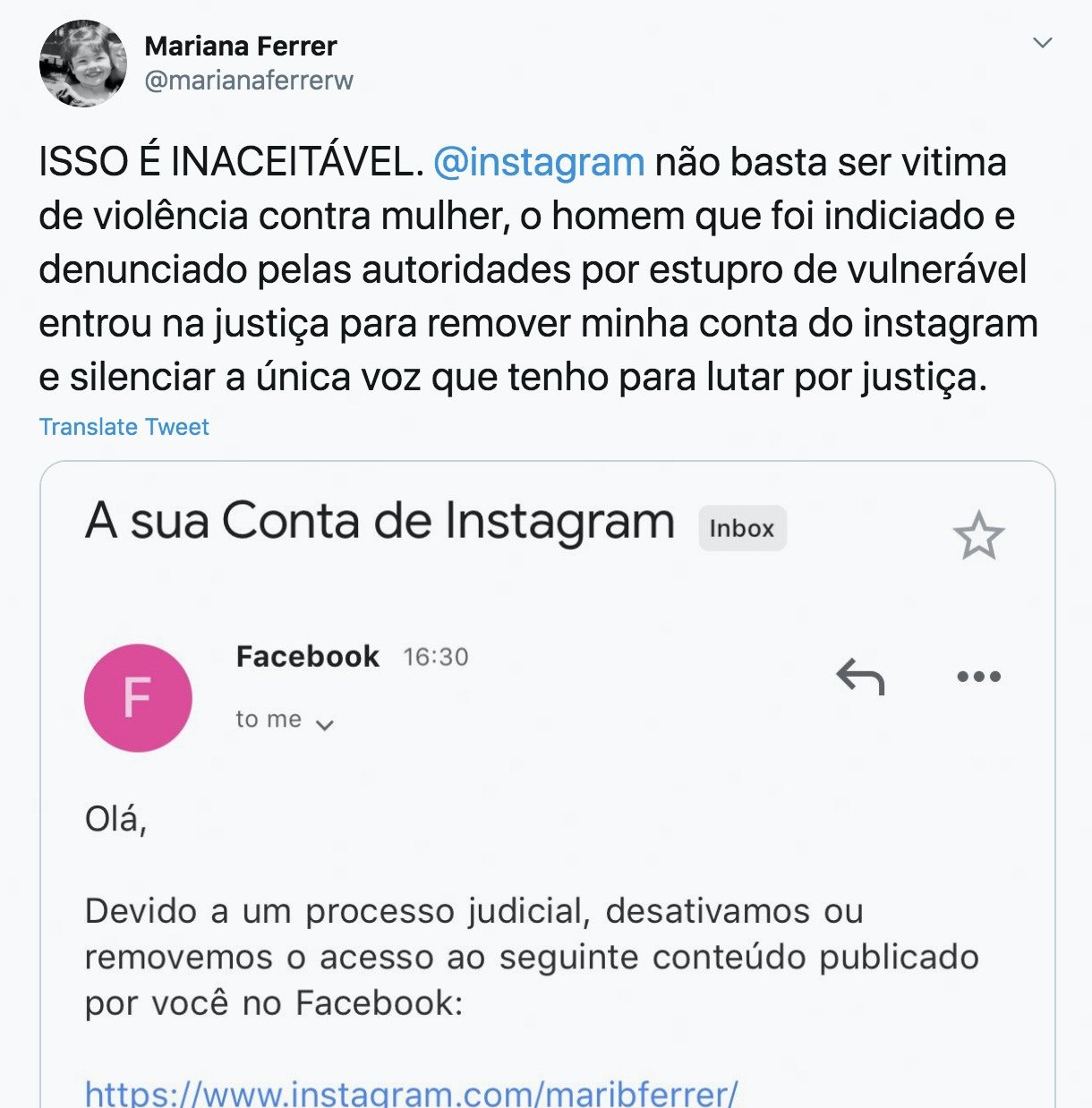Image resolution: width=1092 pixels, height=1108 pixels.
Task: Click the pink F sender avatar
Action: coord(138,698)
